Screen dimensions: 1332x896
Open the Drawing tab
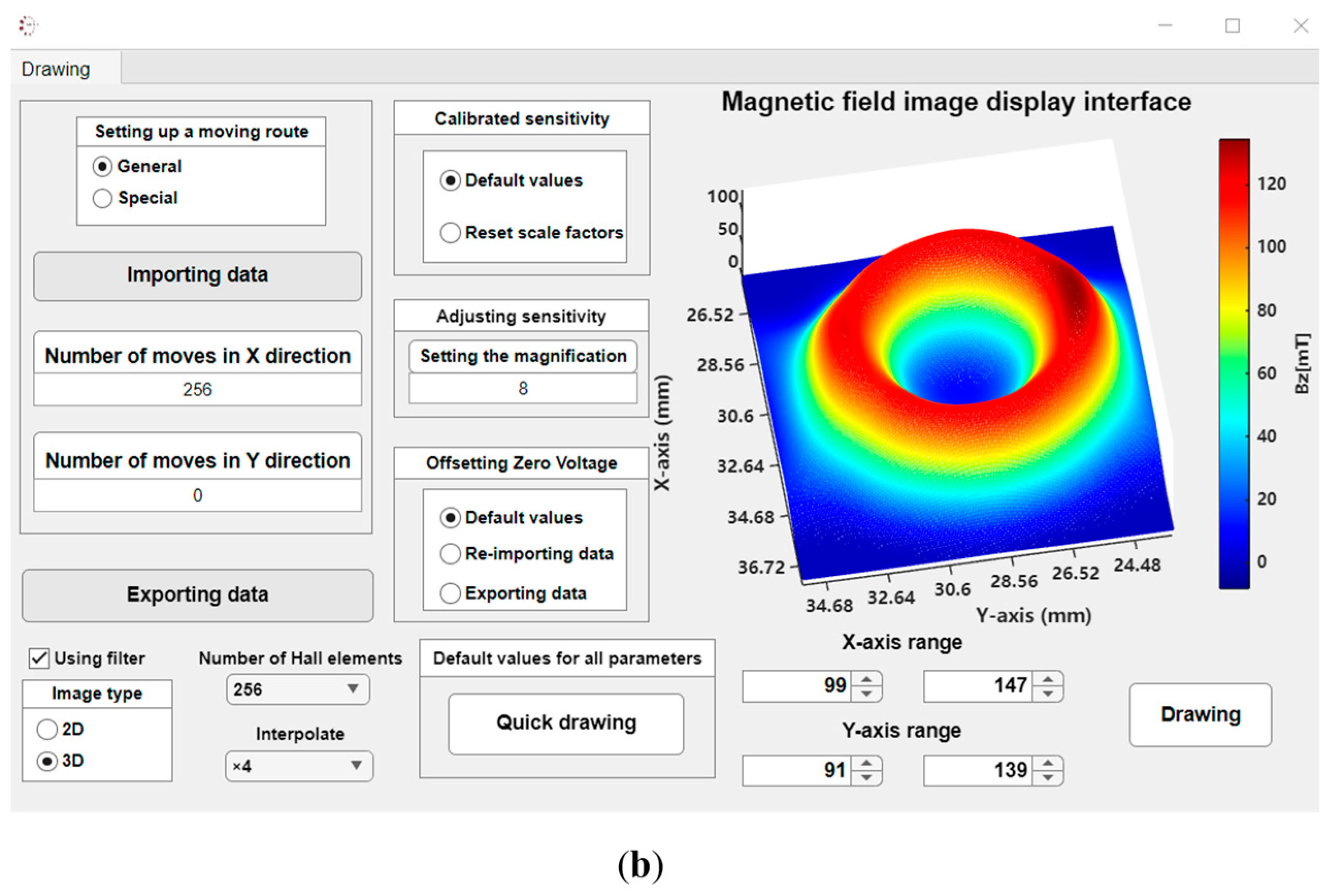[56, 69]
